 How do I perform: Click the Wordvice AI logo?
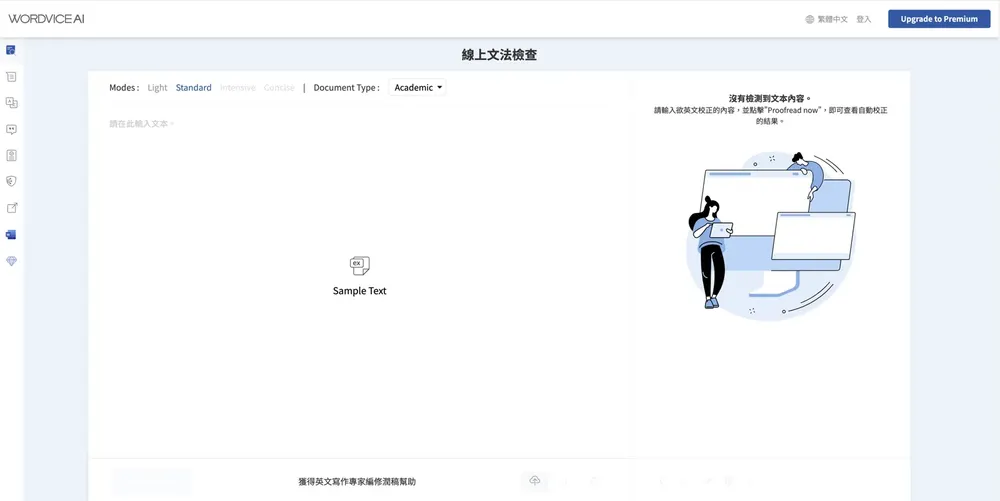point(47,18)
